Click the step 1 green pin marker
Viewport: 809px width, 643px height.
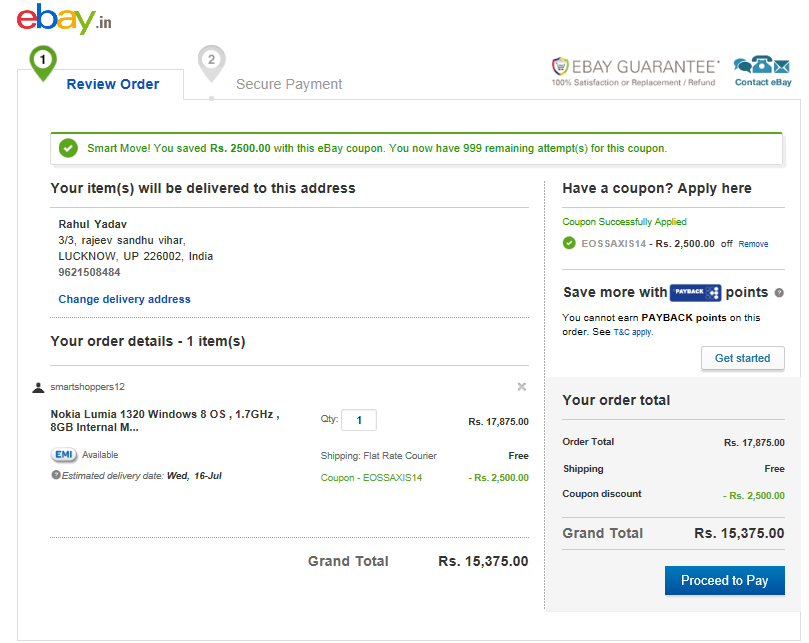pyautogui.click(x=43, y=62)
